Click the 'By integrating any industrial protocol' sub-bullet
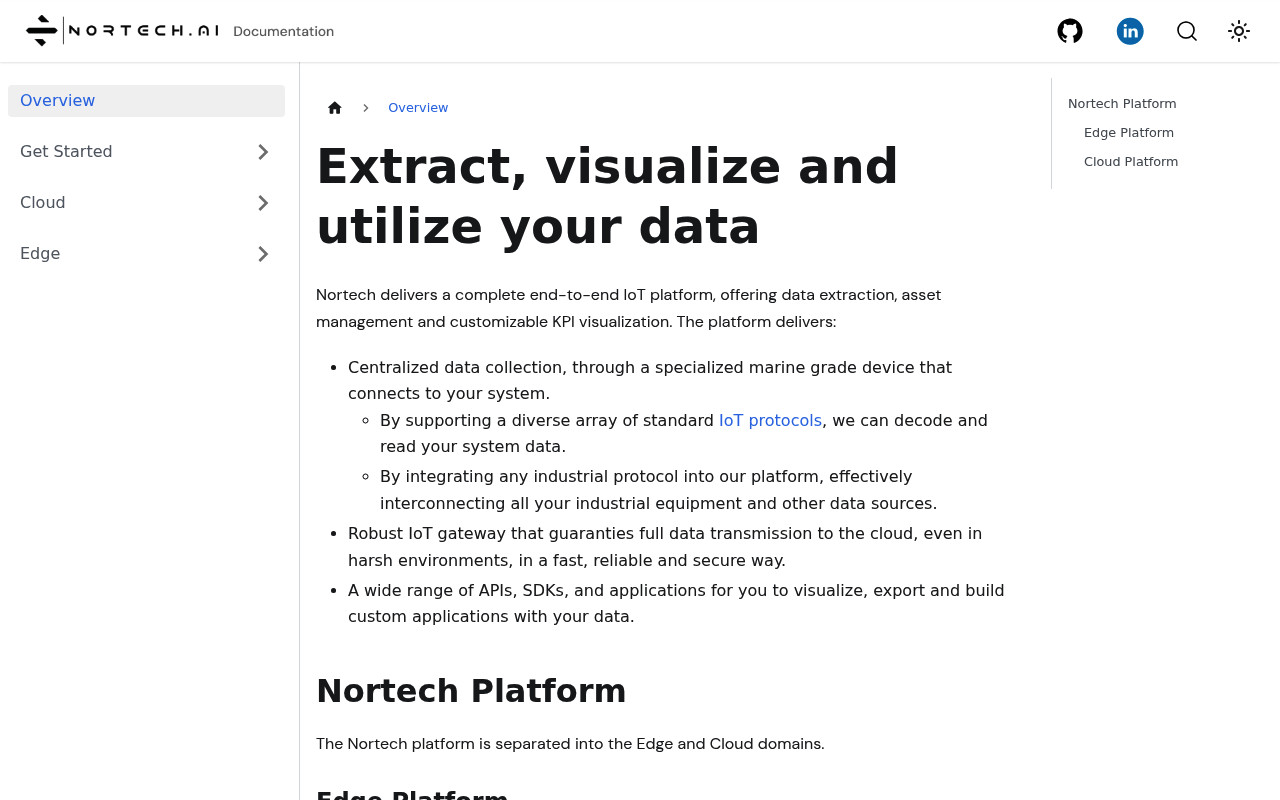The height and width of the screenshot is (800, 1280). click(x=658, y=490)
